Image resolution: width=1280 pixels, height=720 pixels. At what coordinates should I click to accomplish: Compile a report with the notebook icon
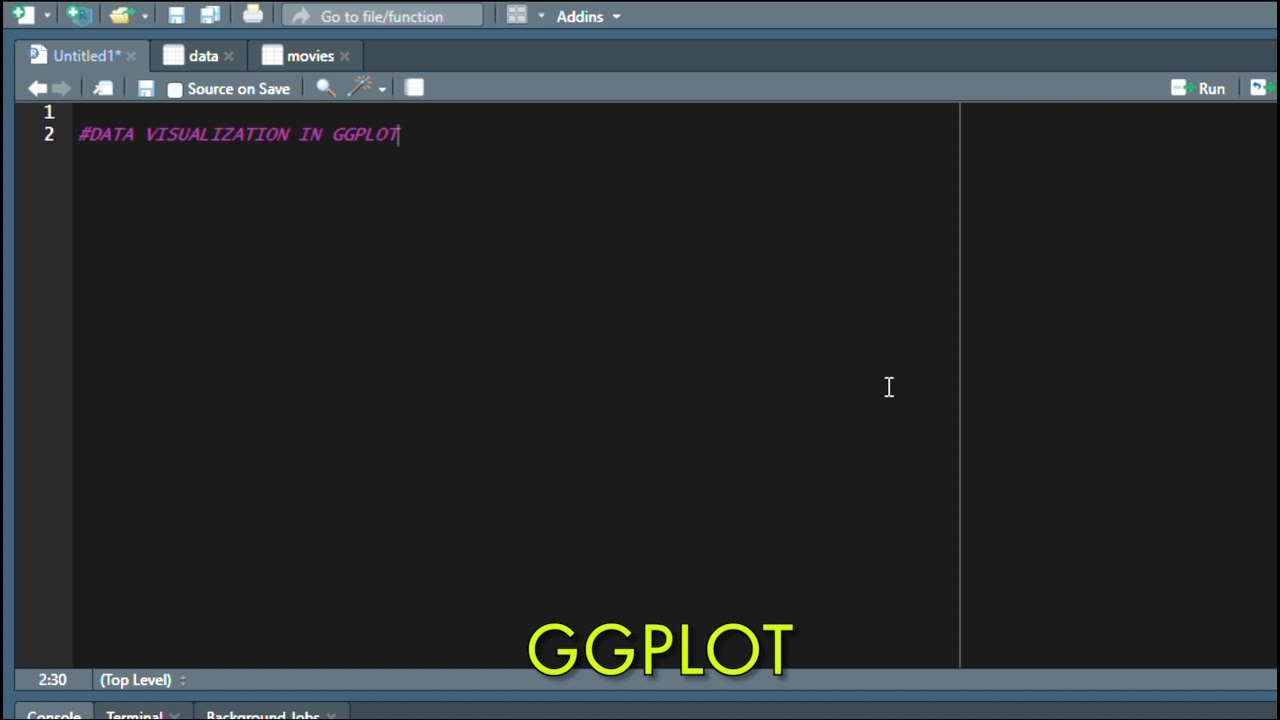click(x=414, y=88)
